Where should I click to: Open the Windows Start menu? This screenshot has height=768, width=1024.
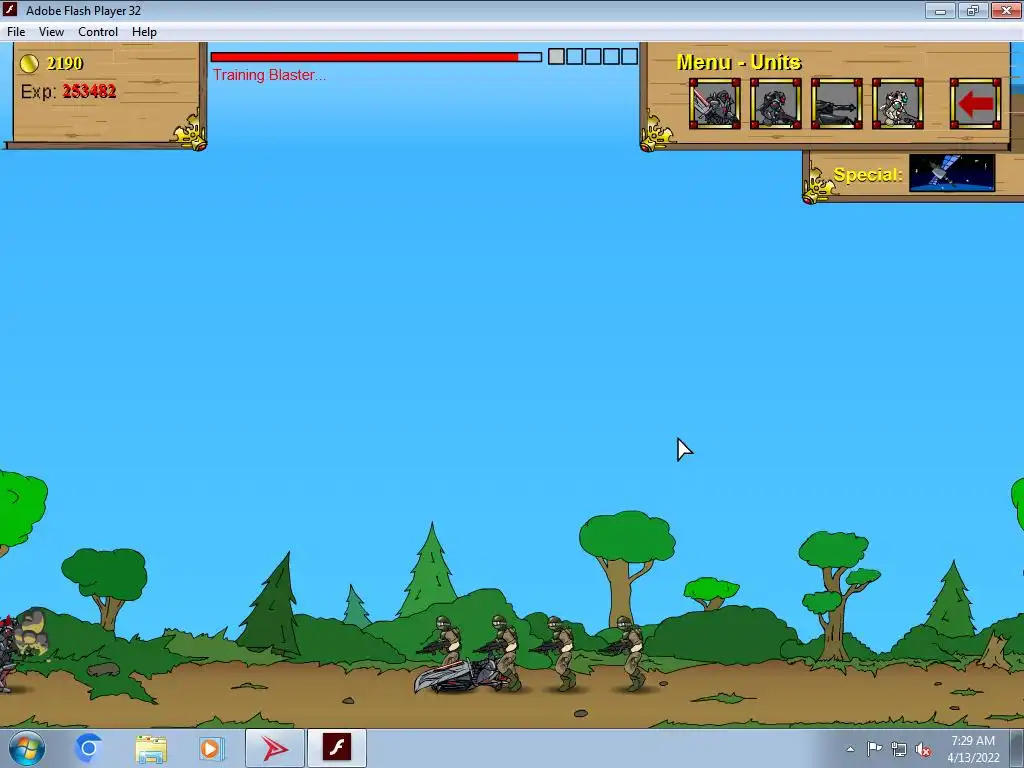[x=27, y=748]
